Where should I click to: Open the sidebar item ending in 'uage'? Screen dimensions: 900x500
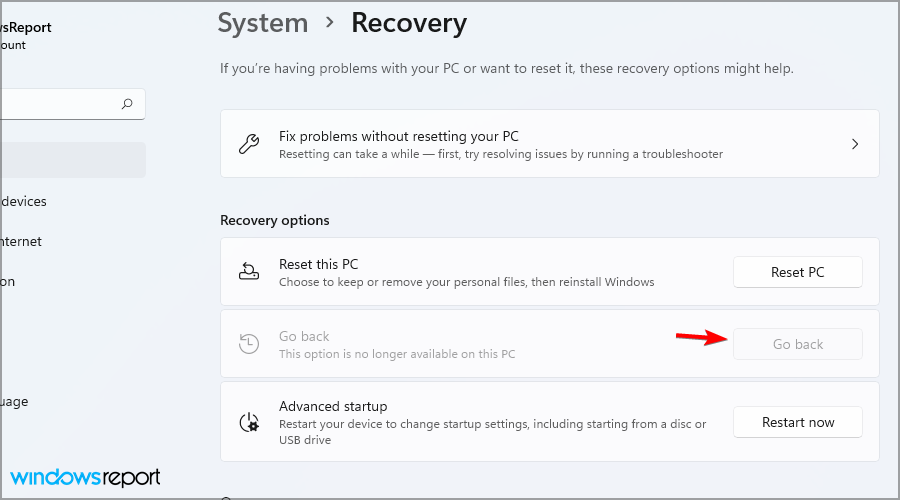coord(15,401)
